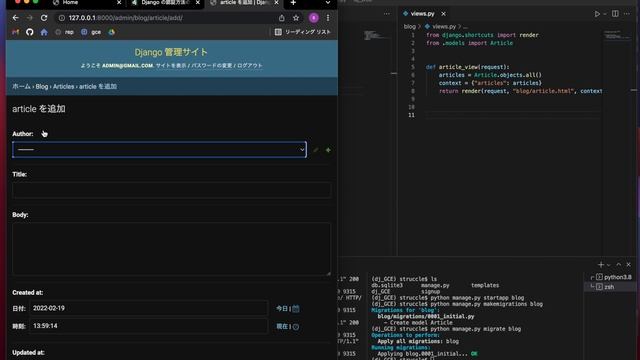Open new terminal profile dropdown

(x=609, y=265)
